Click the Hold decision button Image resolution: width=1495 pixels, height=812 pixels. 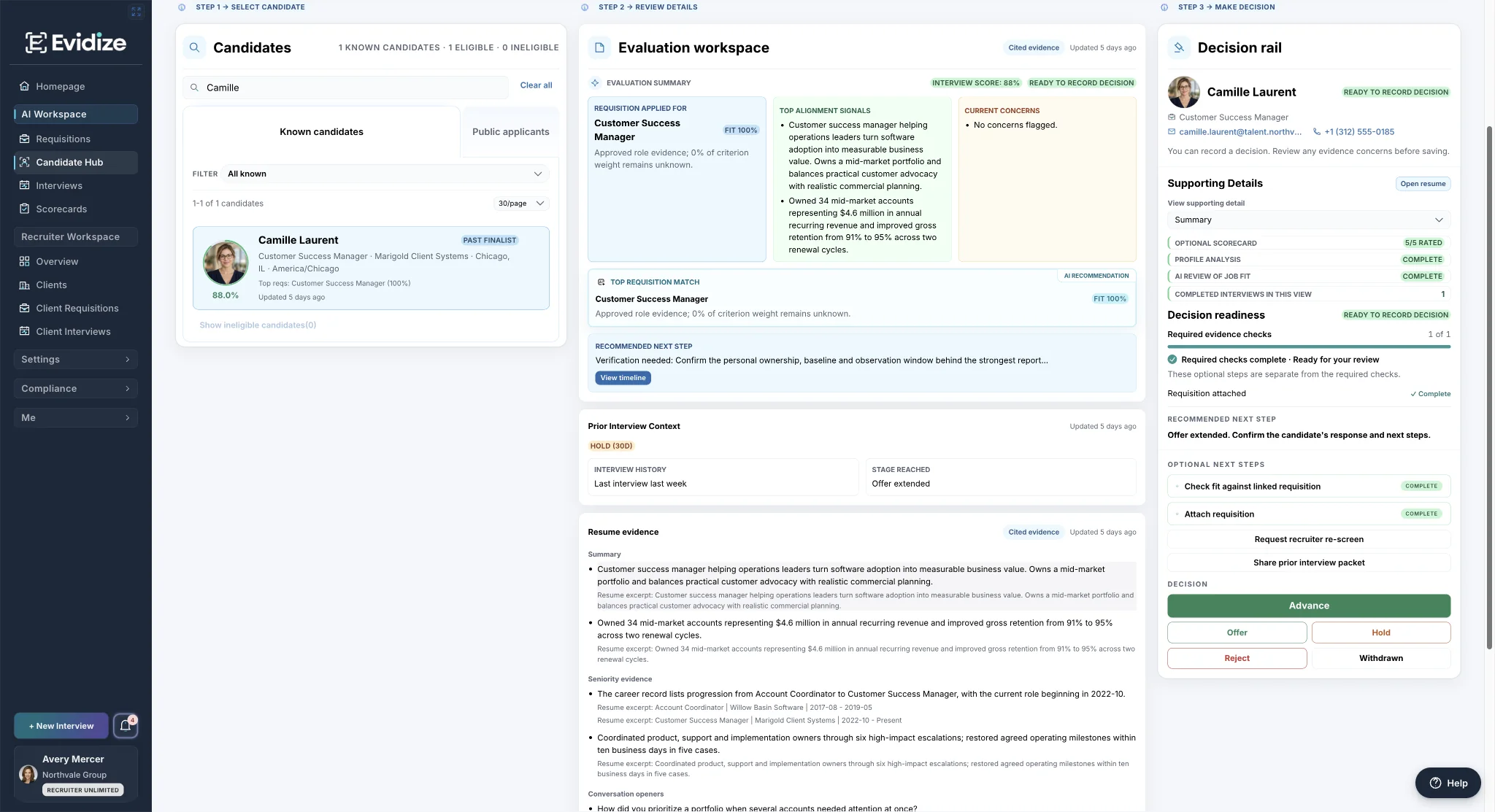[1380, 633]
